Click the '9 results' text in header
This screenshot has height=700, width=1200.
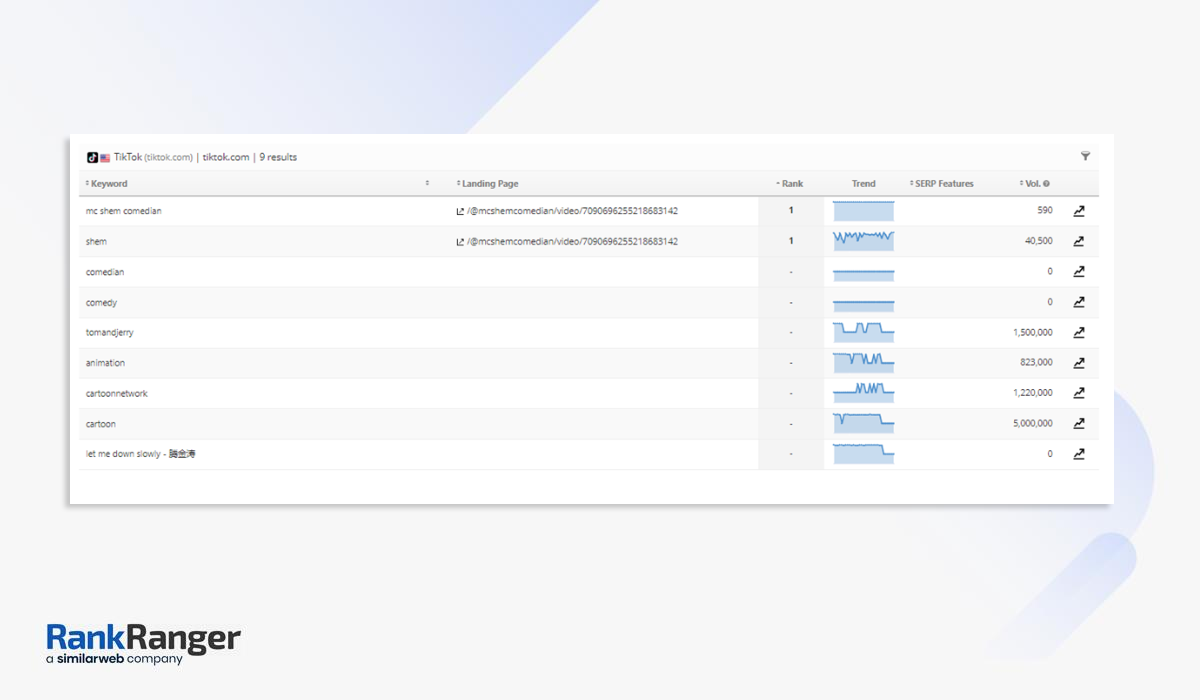coord(278,157)
